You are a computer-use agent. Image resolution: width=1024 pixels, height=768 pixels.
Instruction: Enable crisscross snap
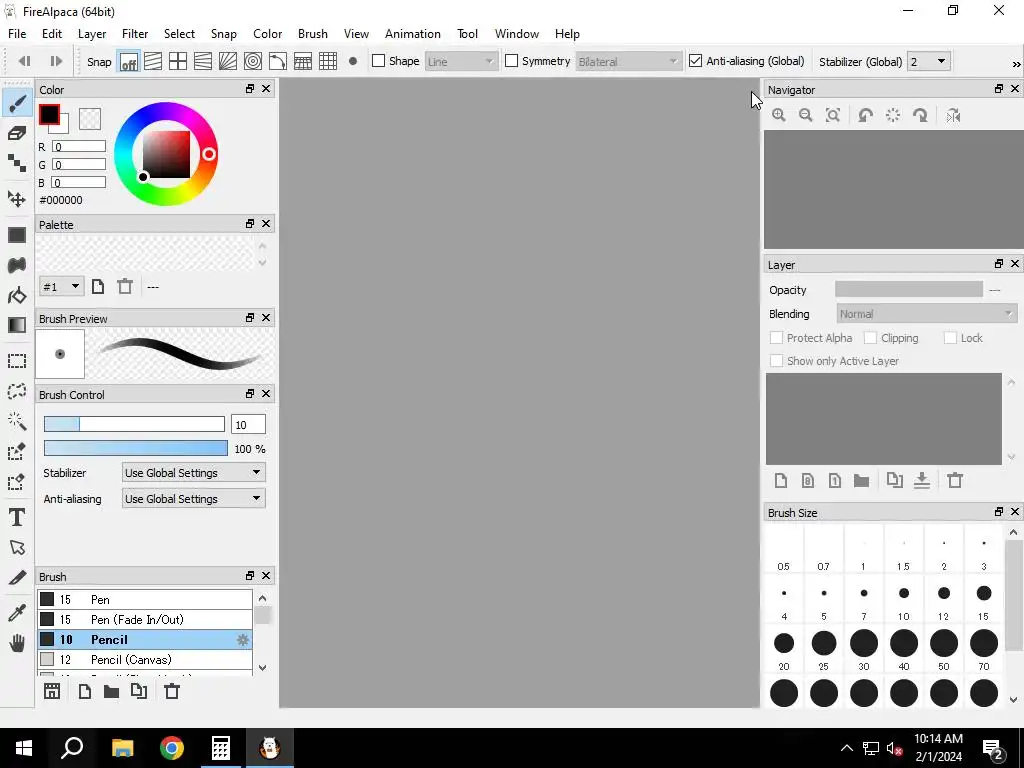tap(178, 61)
